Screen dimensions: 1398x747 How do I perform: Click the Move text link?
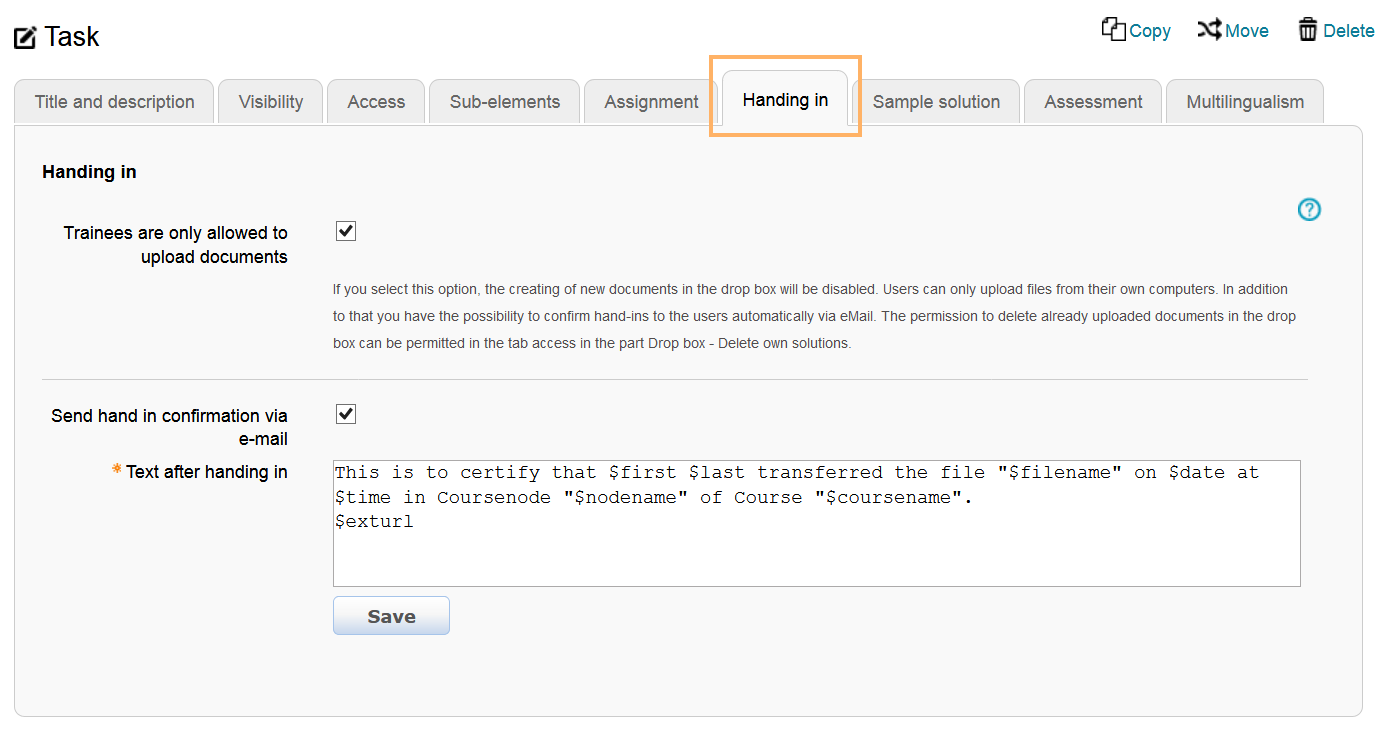point(1247,31)
